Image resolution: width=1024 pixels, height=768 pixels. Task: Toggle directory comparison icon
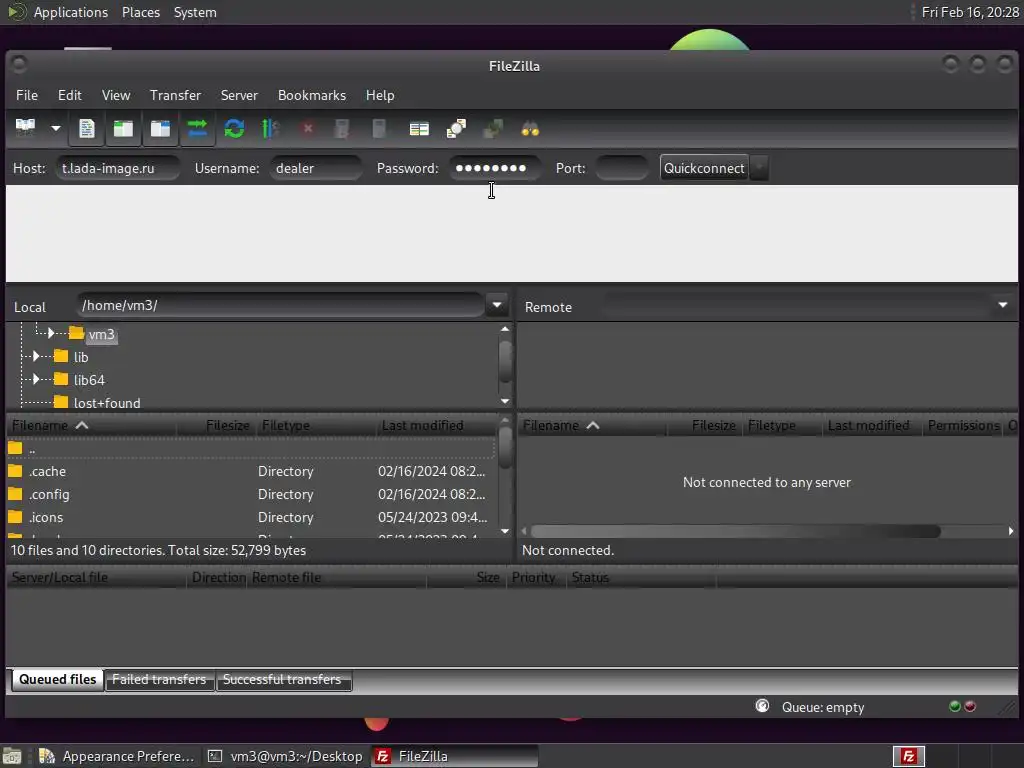pos(456,129)
